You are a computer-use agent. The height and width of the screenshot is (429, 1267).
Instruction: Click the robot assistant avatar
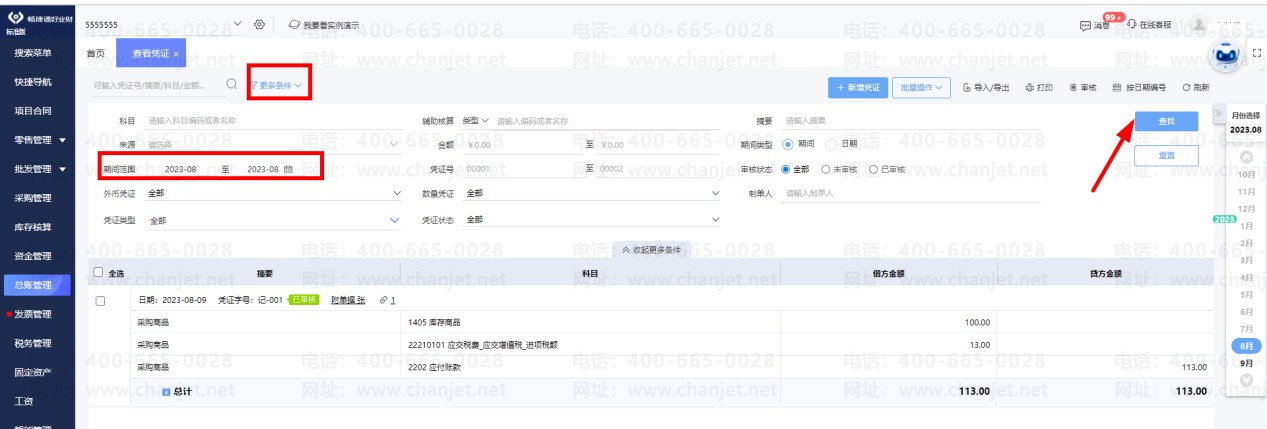click(1228, 55)
